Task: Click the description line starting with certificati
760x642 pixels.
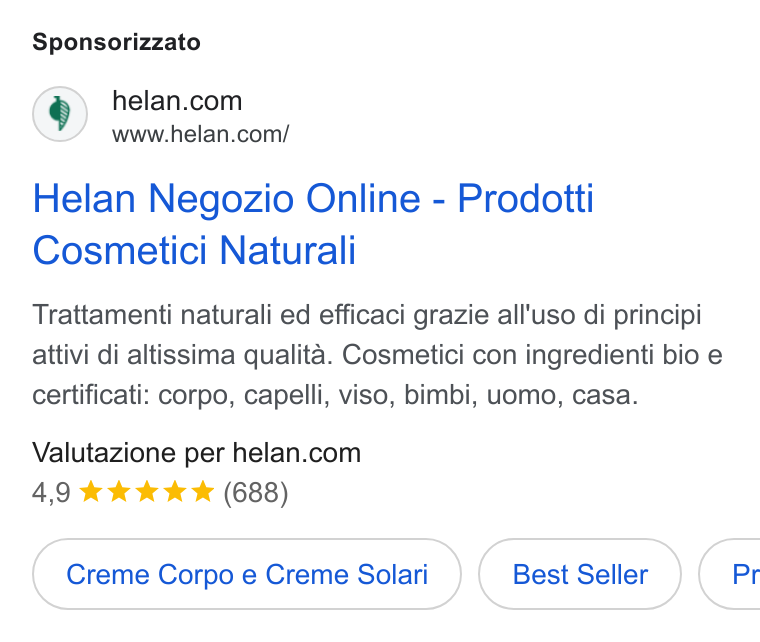Action: pyautogui.click(x=335, y=395)
